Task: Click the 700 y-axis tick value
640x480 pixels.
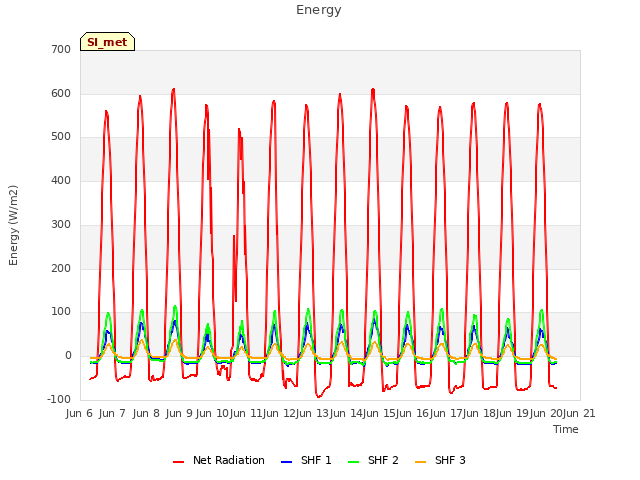Action: [x=61, y=49]
